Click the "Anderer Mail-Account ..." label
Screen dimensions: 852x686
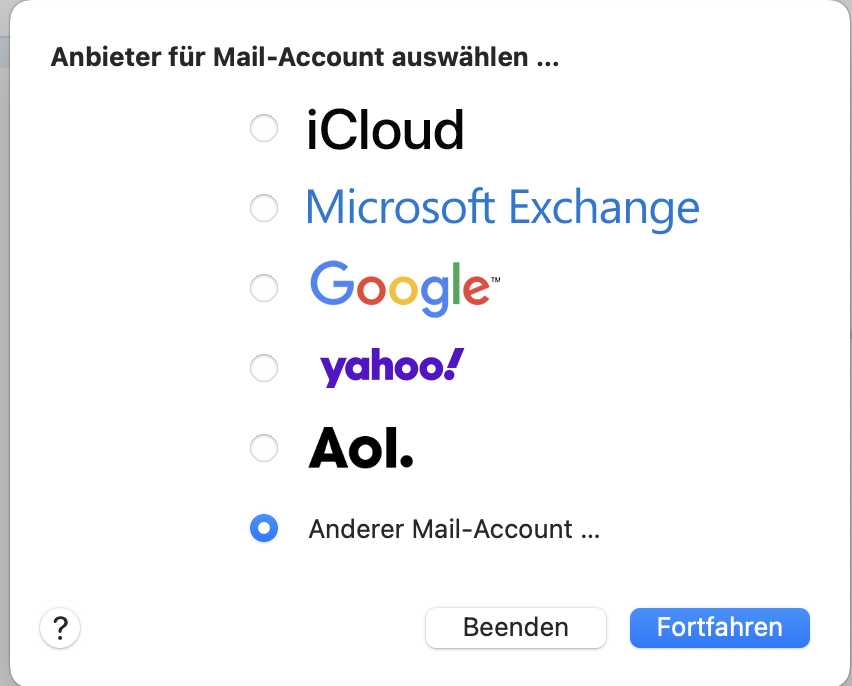(454, 529)
